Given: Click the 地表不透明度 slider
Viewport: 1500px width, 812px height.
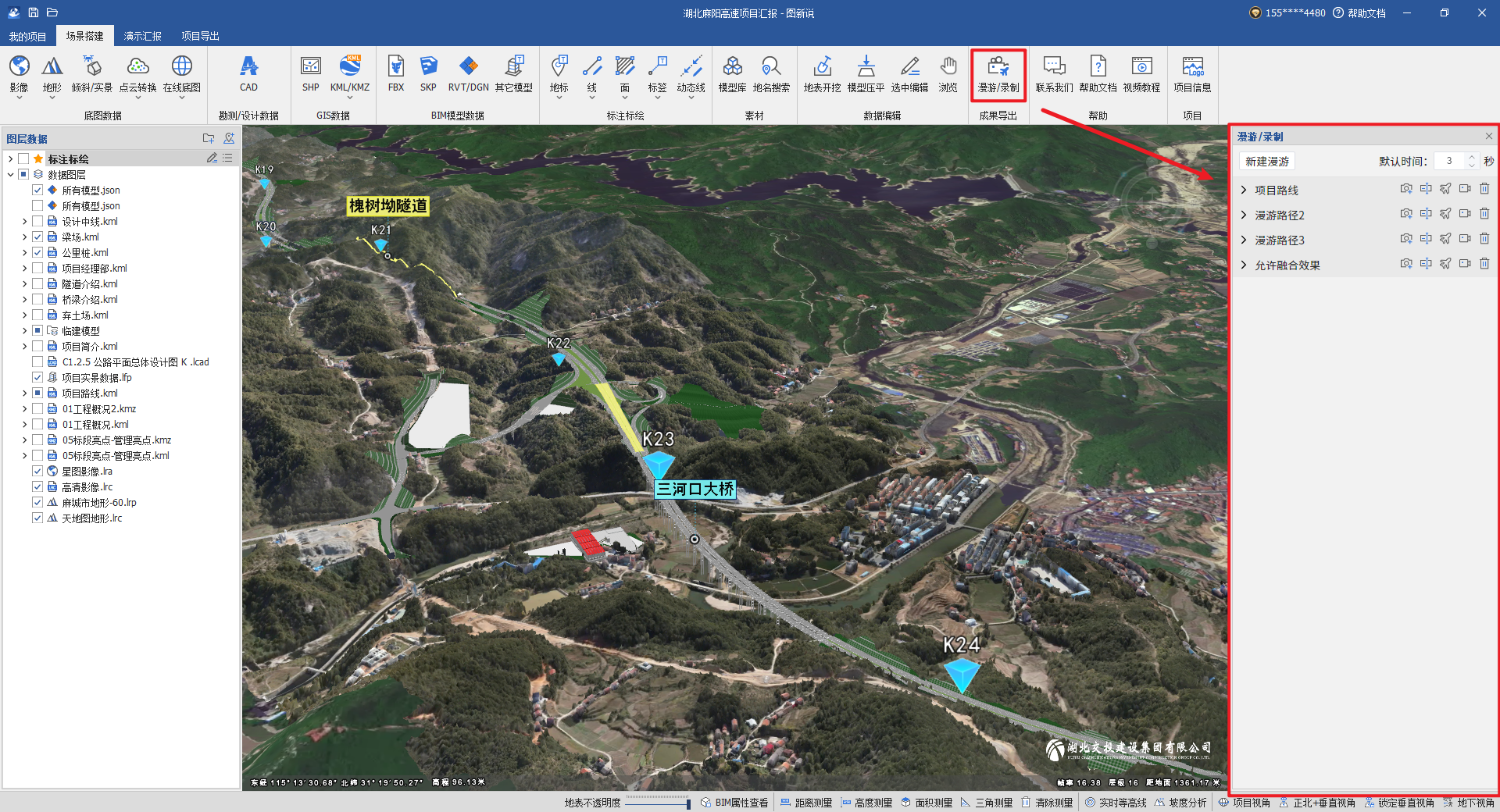Looking at the screenshot, I should [x=656, y=803].
